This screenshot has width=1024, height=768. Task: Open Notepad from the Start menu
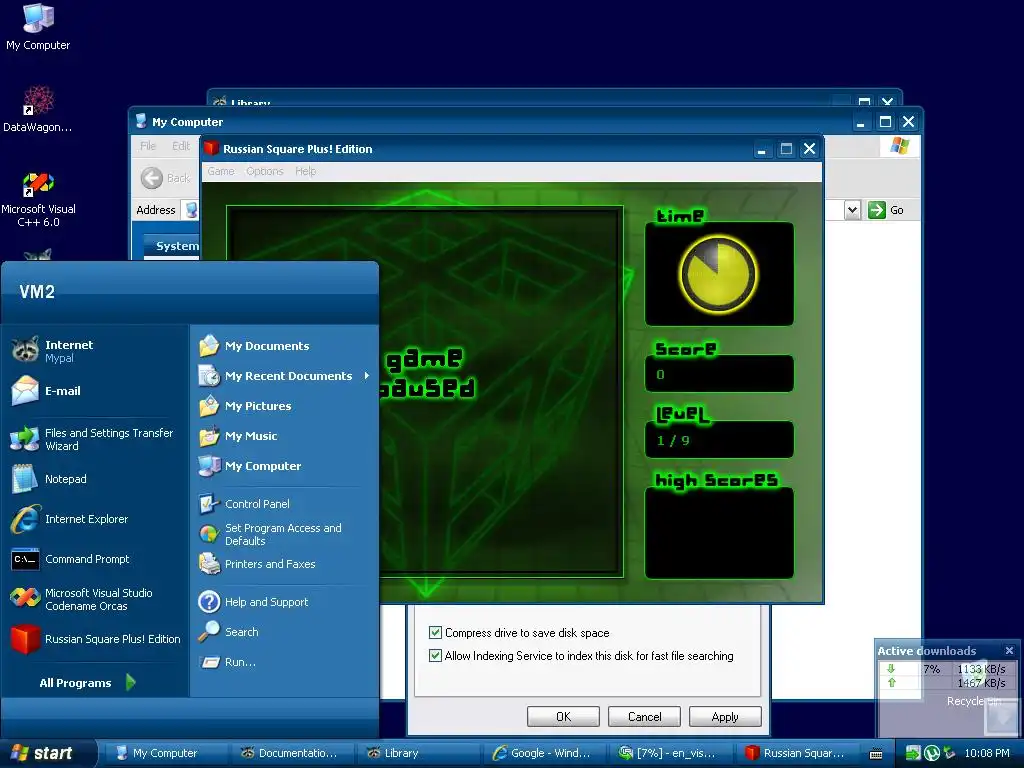96,479
